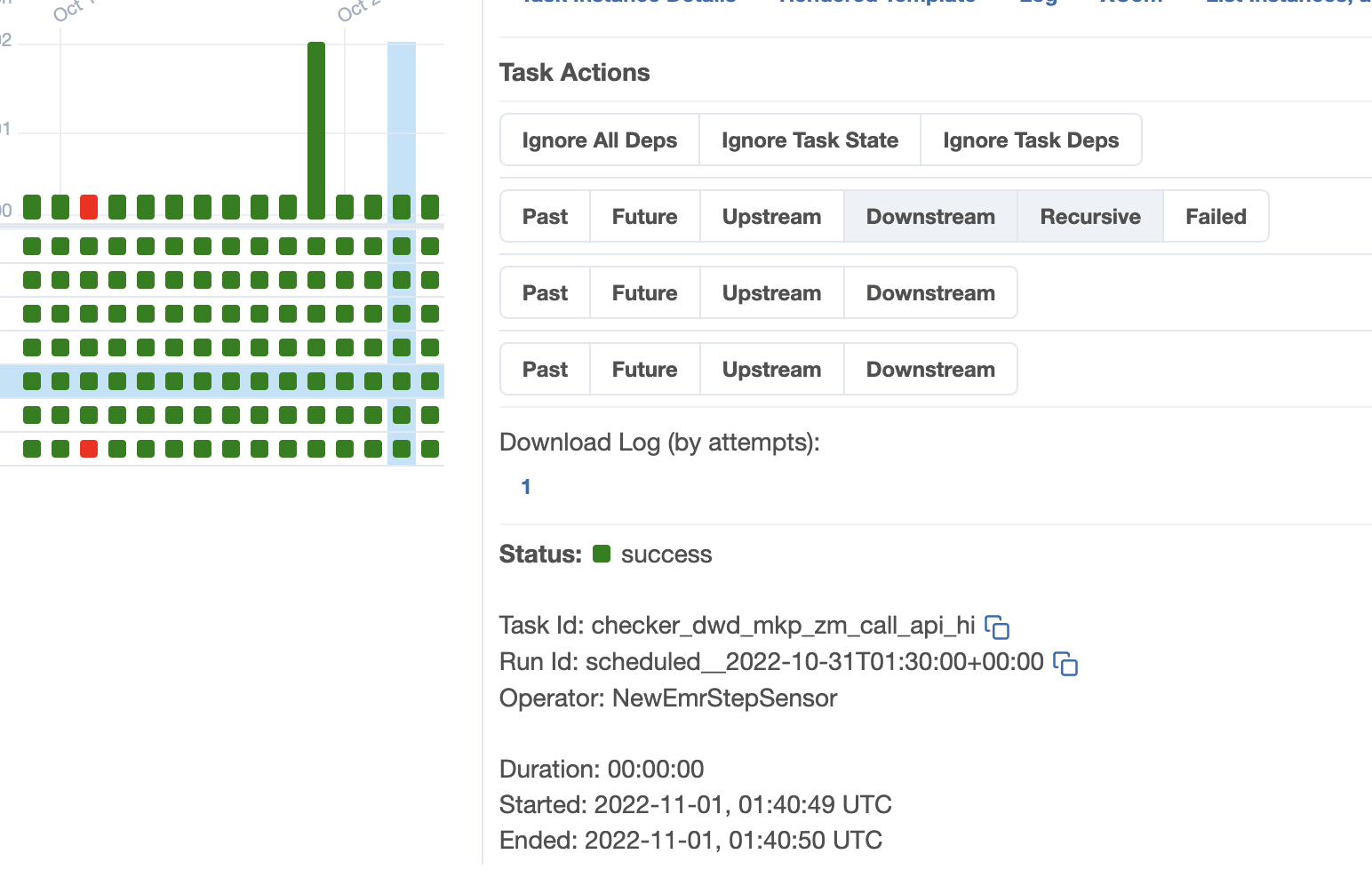1372x894 pixels.
Task: Toggle the Failed option in Task Actions
Action: coord(1215,216)
